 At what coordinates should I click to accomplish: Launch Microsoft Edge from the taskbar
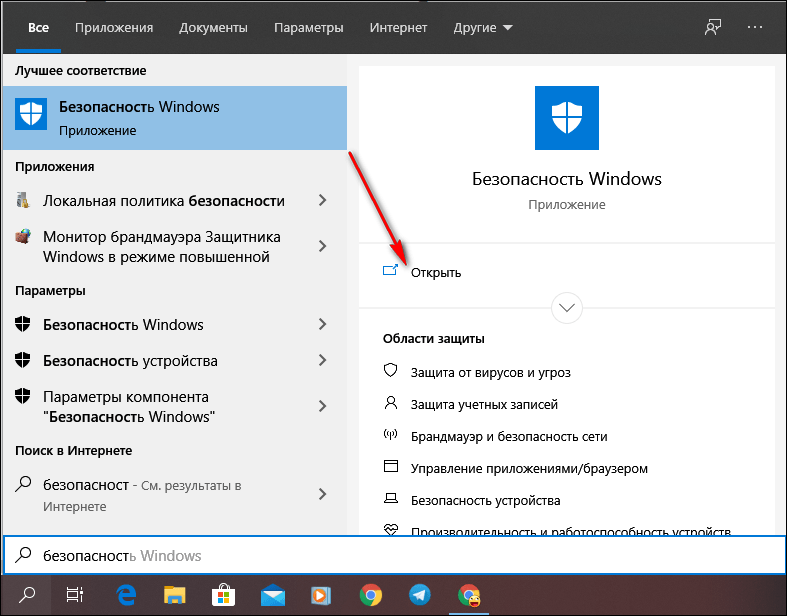[x=125, y=595]
